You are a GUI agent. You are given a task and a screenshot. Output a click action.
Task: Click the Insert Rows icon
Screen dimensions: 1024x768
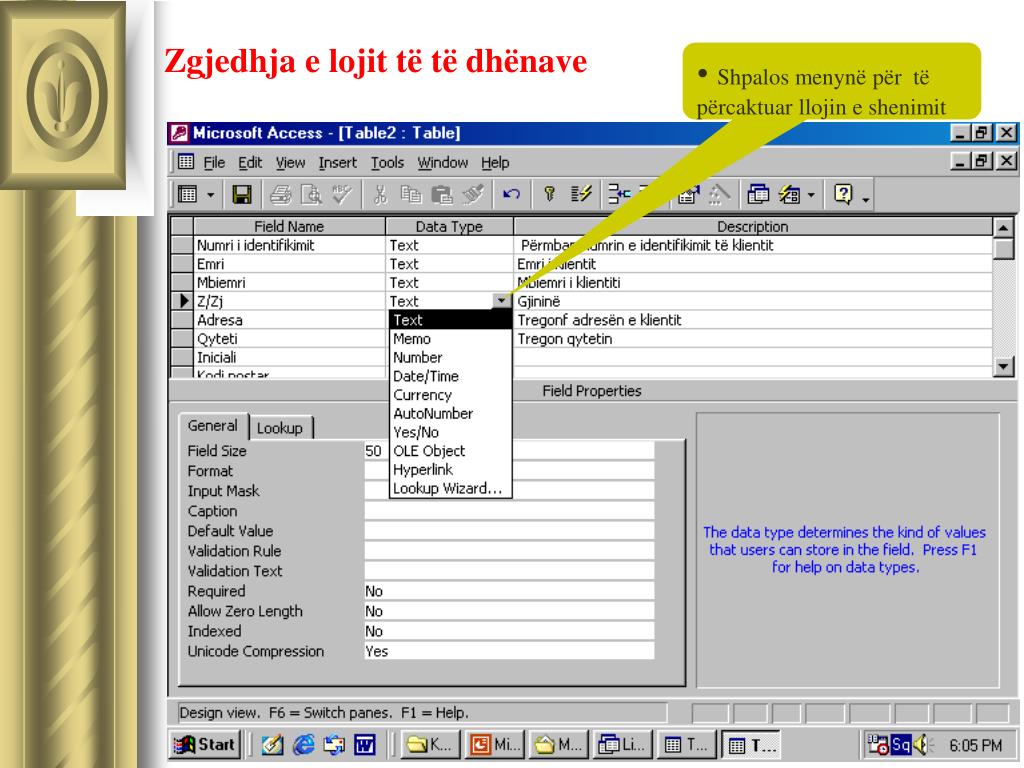619,195
